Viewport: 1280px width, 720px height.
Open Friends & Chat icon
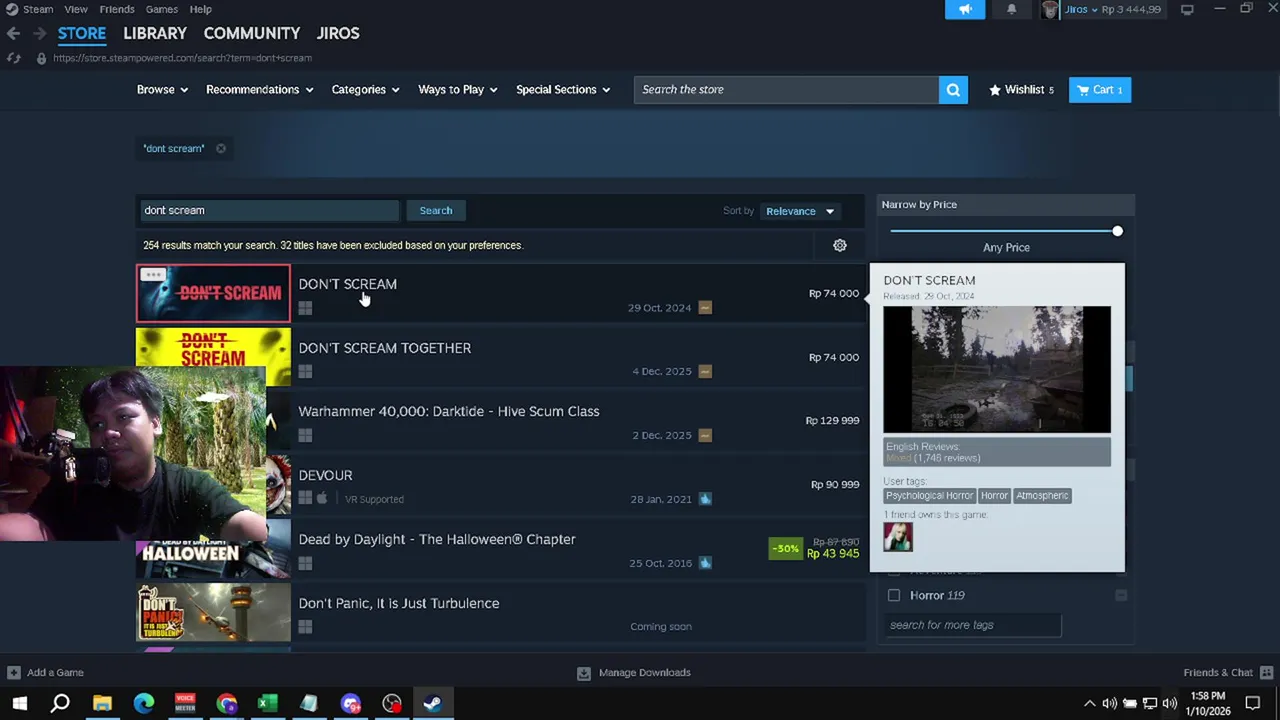click(1266, 673)
